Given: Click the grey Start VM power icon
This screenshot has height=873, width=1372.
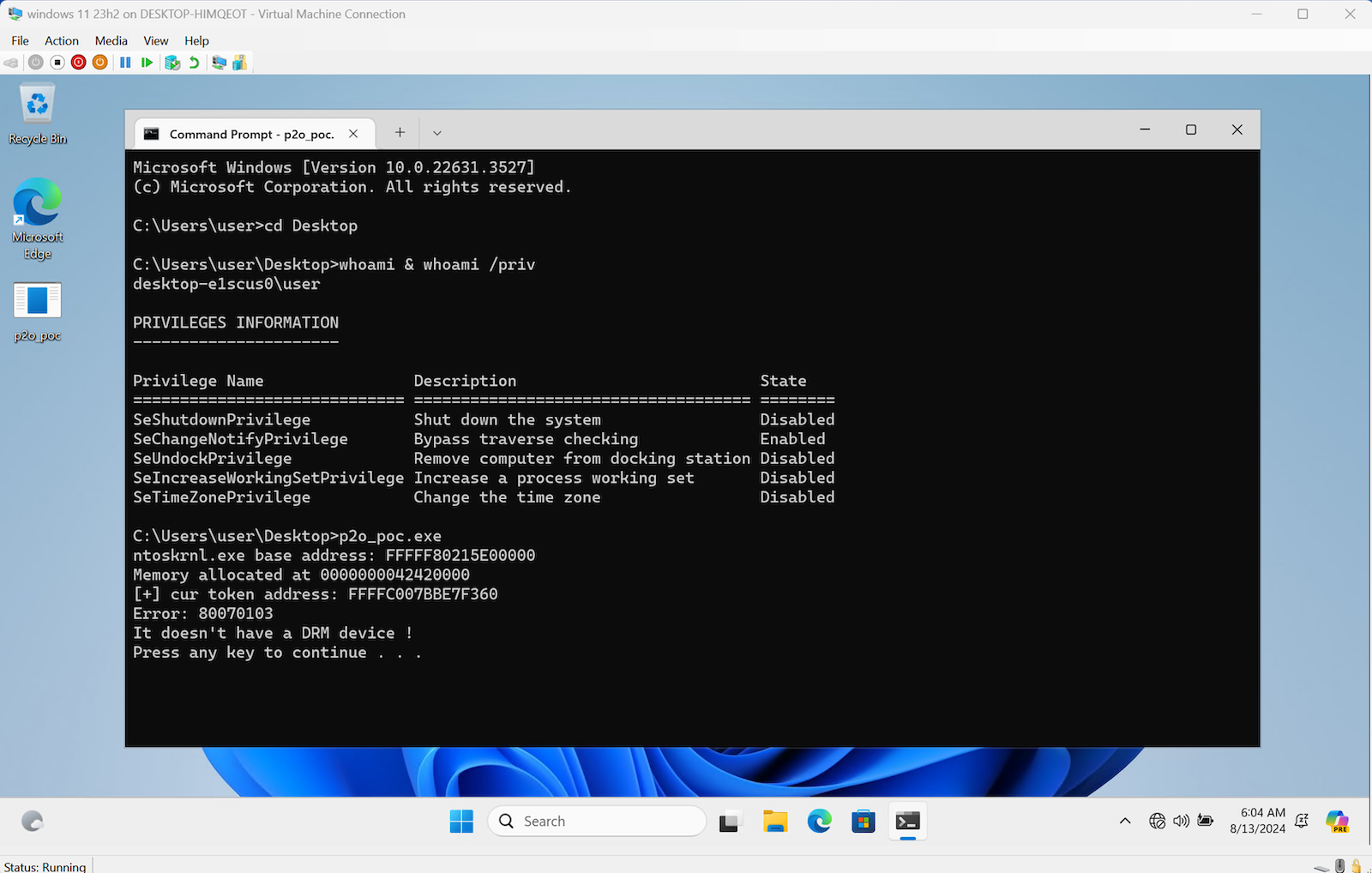Looking at the screenshot, I should coord(35,63).
